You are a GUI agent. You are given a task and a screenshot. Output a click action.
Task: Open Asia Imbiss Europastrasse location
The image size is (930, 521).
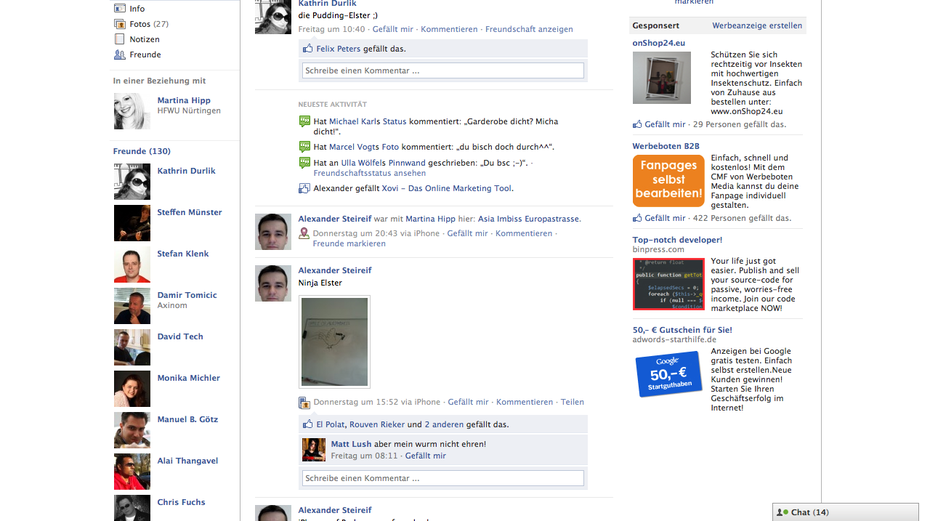pos(529,219)
